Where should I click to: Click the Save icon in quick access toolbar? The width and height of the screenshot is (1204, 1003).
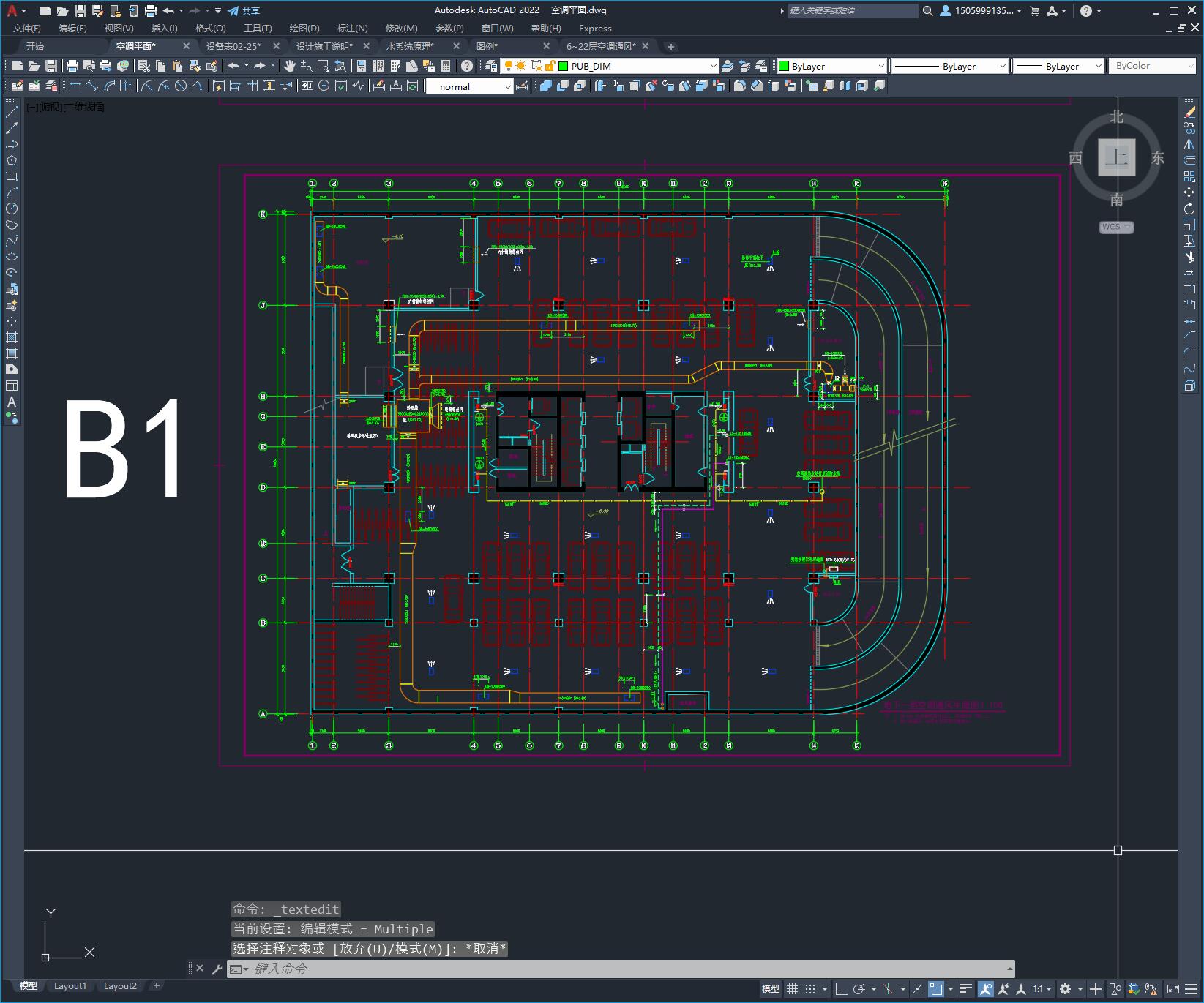point(81,11)
